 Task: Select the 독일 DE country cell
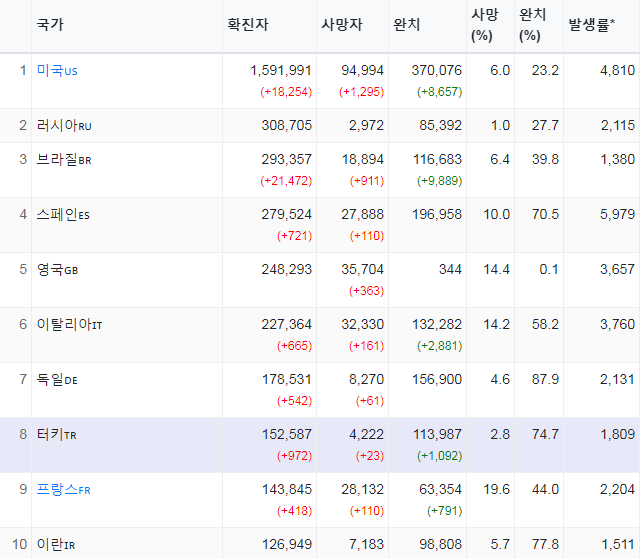pos(57,380)
